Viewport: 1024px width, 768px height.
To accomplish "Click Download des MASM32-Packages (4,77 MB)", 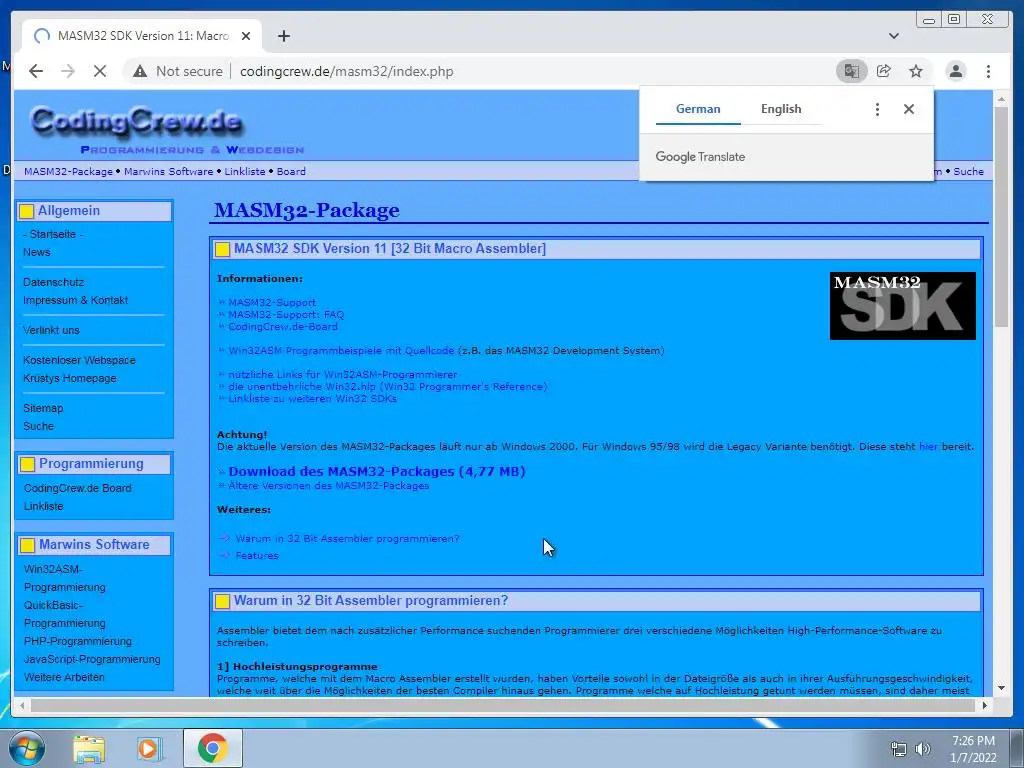I will (x=377, y=472).
